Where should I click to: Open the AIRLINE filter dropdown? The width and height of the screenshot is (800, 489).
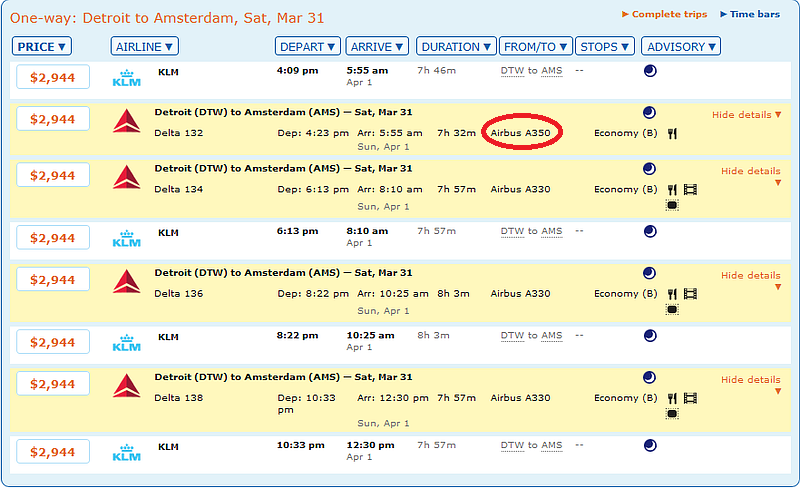click(144, 46)
